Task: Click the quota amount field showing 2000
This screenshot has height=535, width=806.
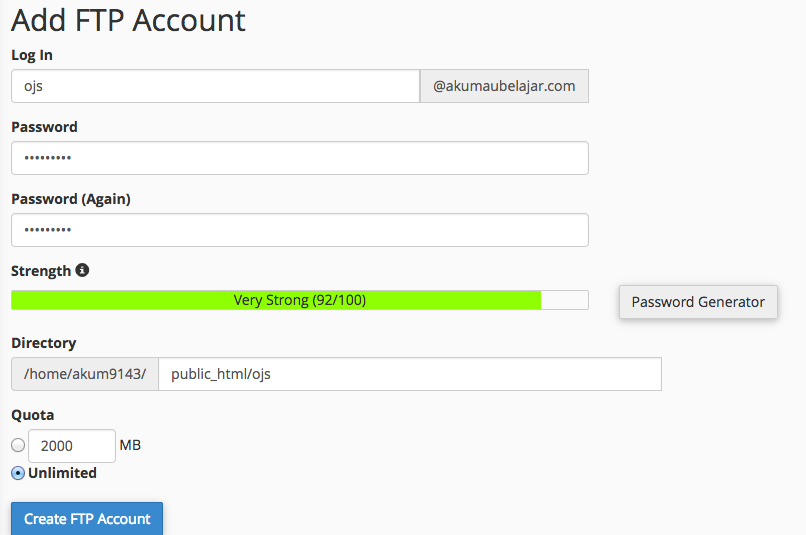Action: (72, 446)
